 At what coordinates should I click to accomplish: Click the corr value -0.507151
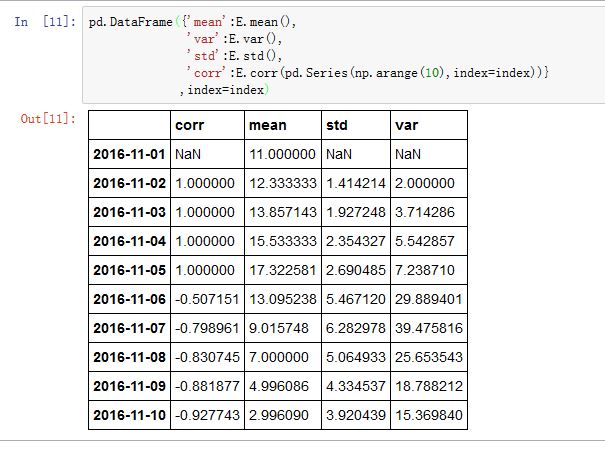pyautogui.click(x=205, y=299)
